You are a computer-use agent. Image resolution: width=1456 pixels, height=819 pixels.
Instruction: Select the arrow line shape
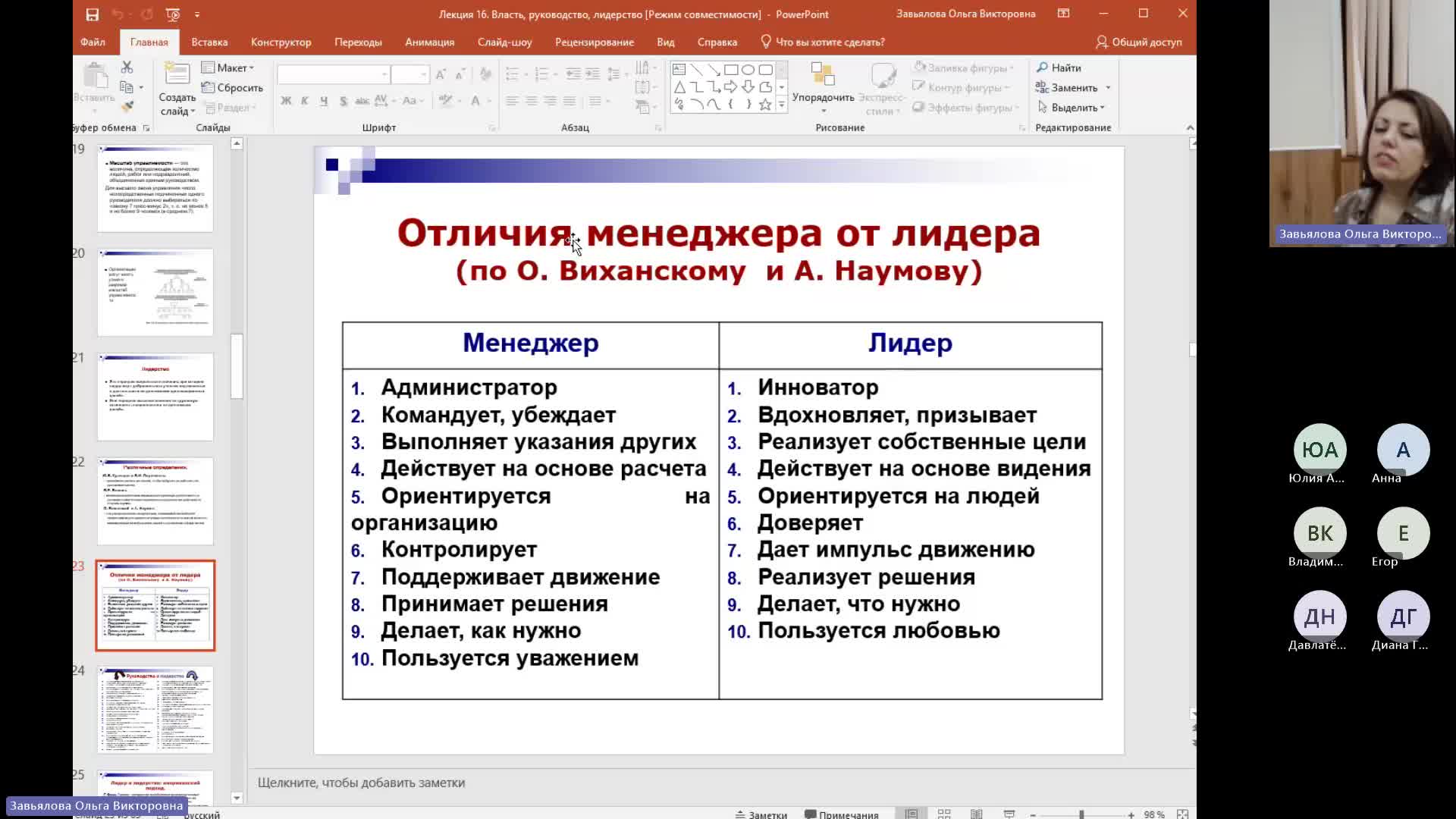[714, 69]
